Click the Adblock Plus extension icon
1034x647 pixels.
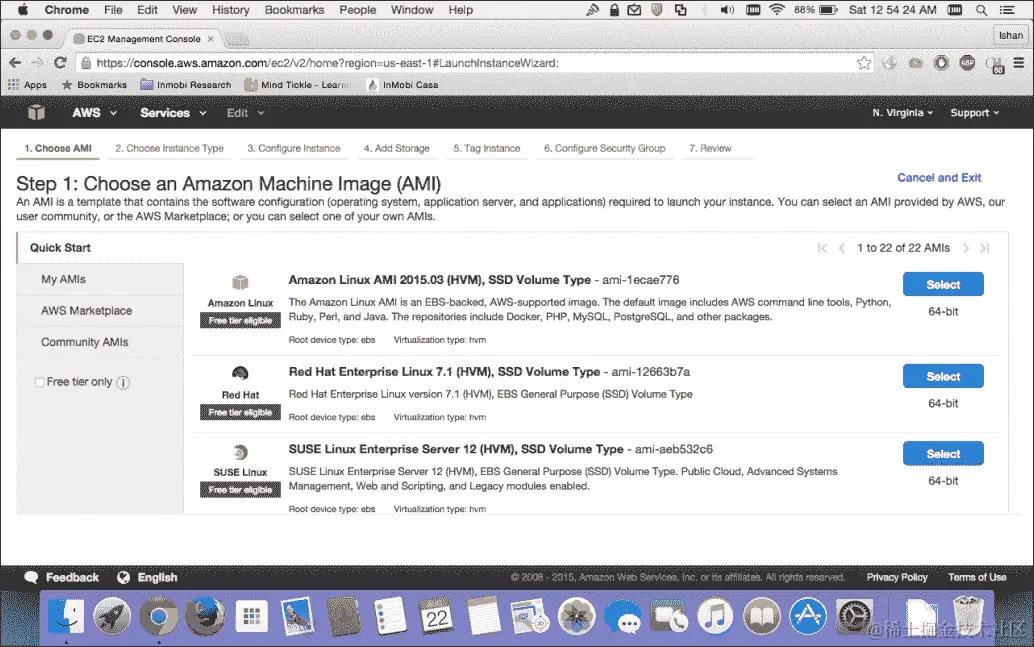tap(967, 63)
